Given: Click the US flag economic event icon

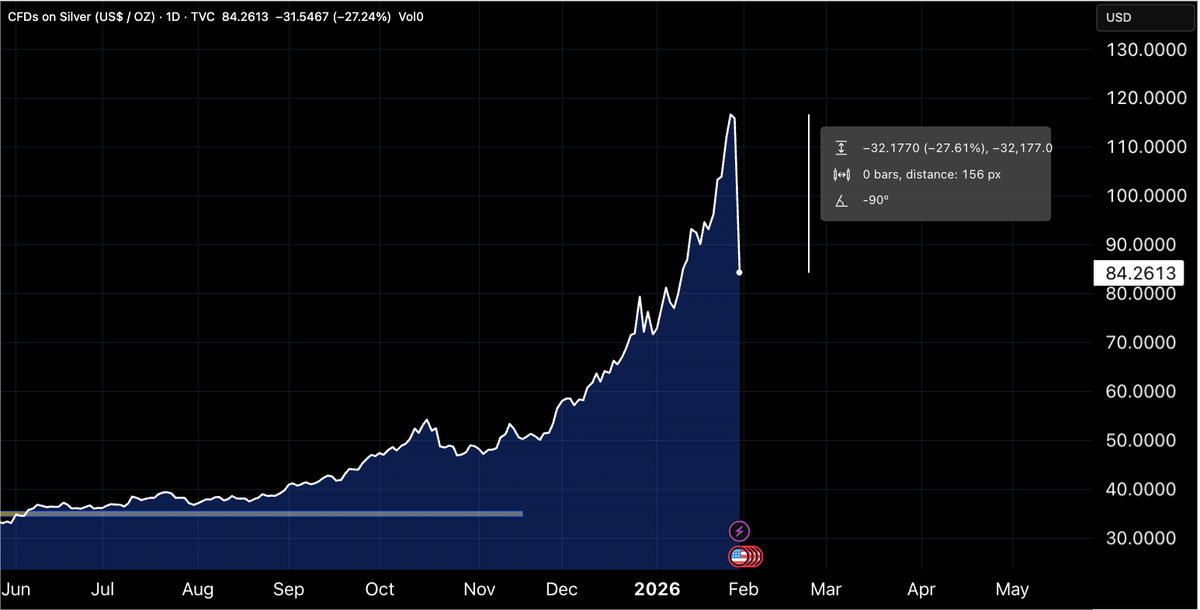Looking at the screenshot, I should click(x=740, y=556).
